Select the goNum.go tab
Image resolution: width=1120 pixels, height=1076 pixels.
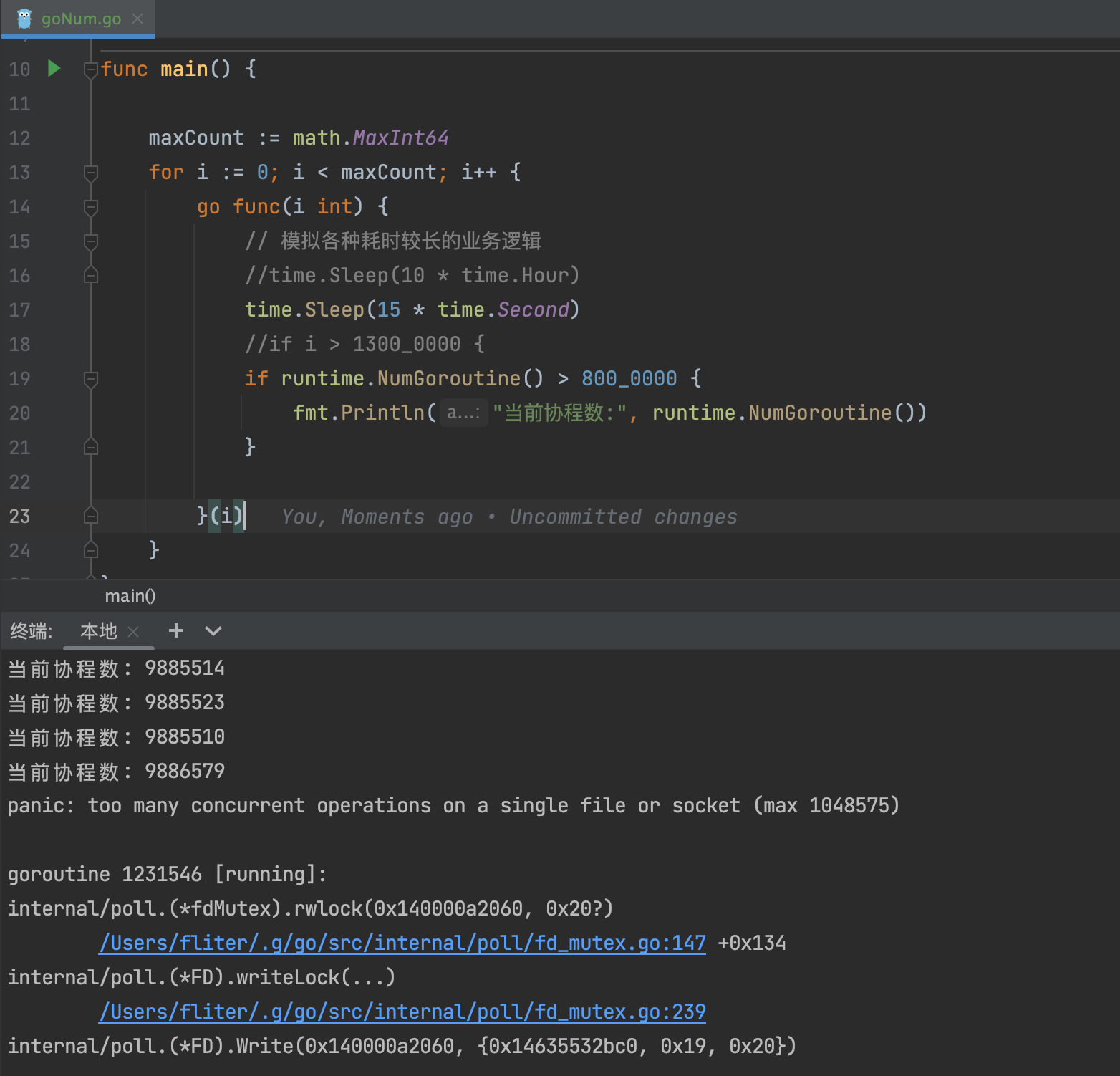[81, 19]
